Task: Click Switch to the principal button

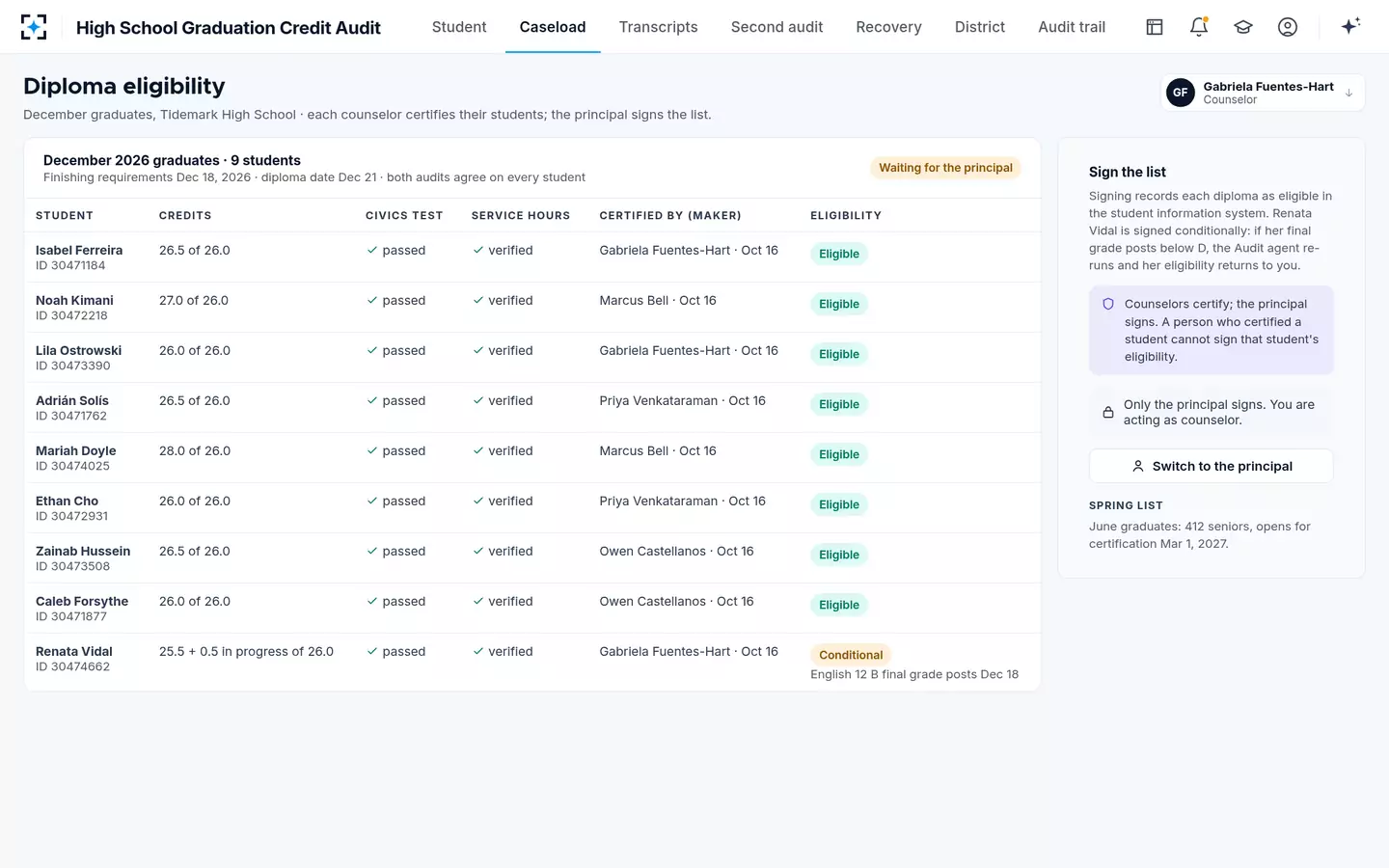Action: tap(1212, 466)
